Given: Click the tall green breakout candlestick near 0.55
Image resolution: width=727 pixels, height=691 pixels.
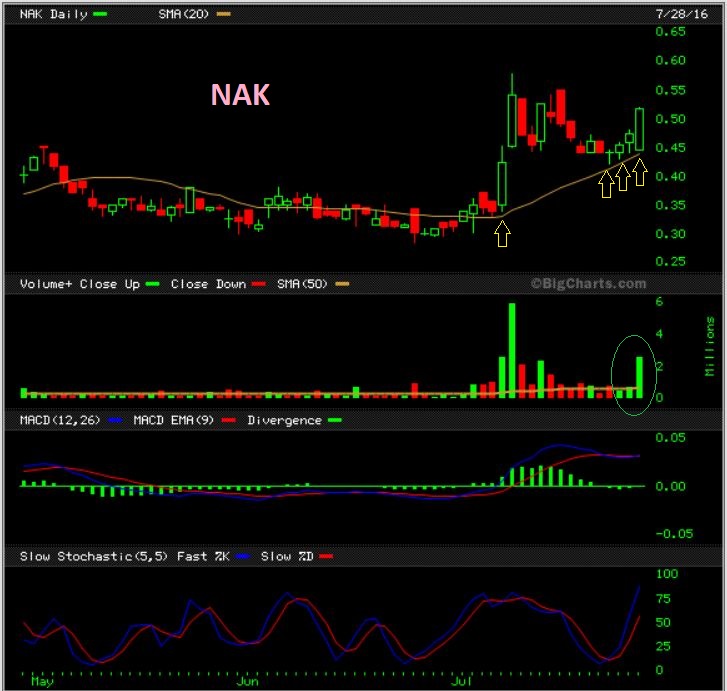Looking at the screenshot, I should coord(512,121).
